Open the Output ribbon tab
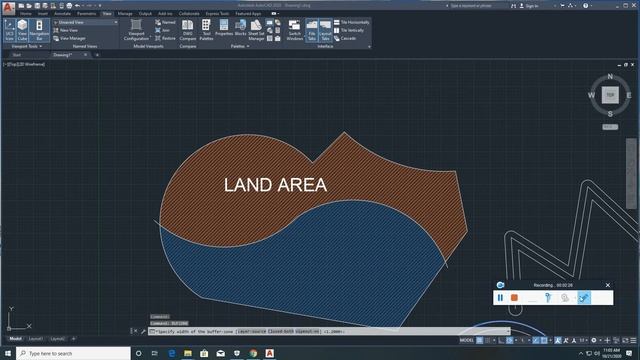 click(145, 13)
